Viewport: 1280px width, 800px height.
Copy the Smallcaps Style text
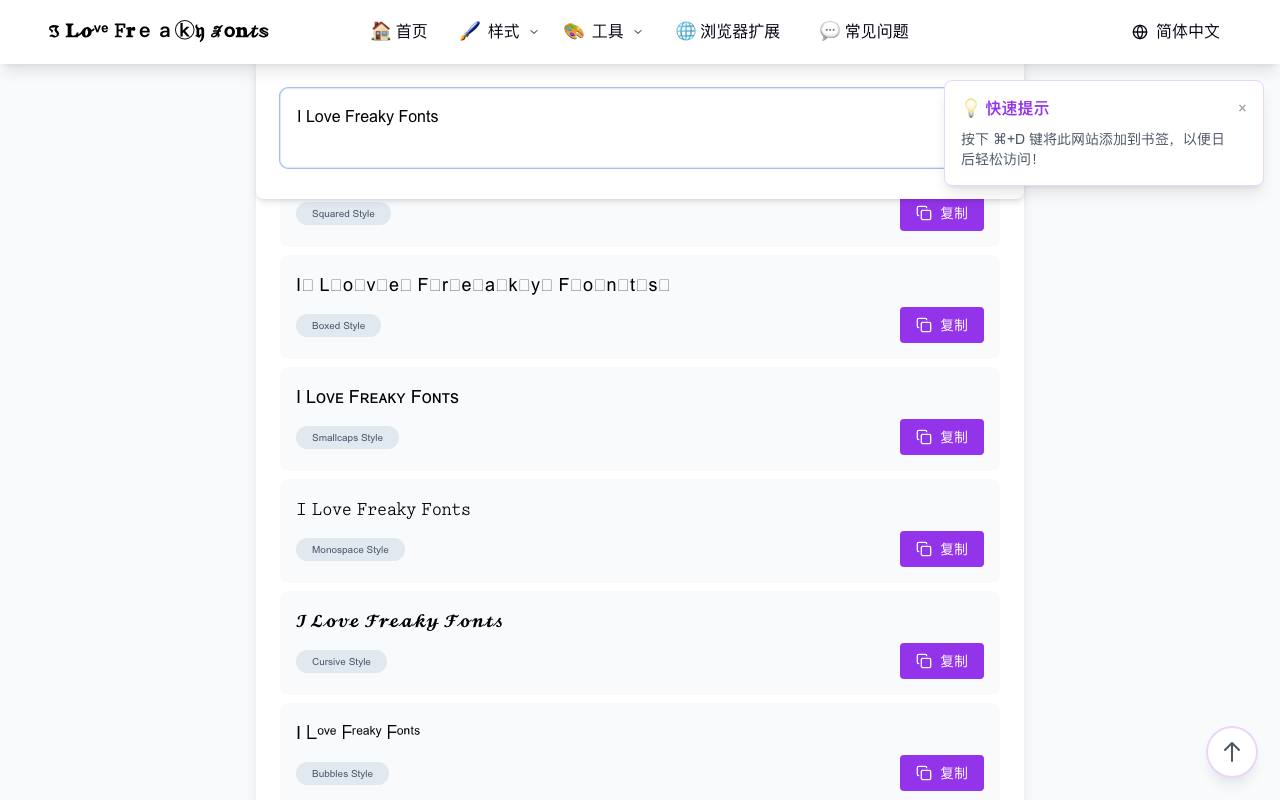pyautogui.click(x=942, y=437)
